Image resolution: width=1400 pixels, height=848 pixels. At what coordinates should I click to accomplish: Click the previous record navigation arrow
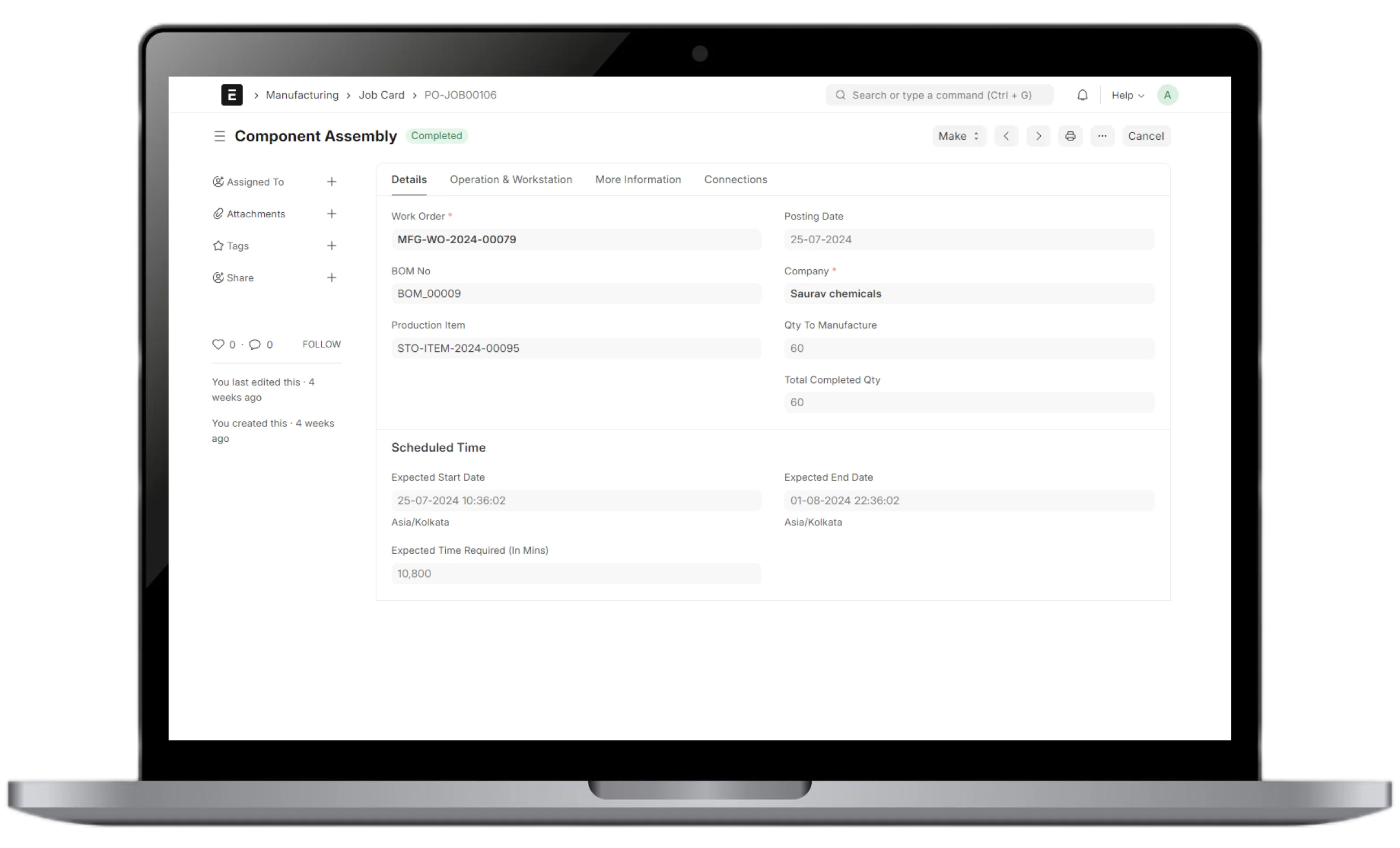pyautogui.click(x=1007, y=135)
